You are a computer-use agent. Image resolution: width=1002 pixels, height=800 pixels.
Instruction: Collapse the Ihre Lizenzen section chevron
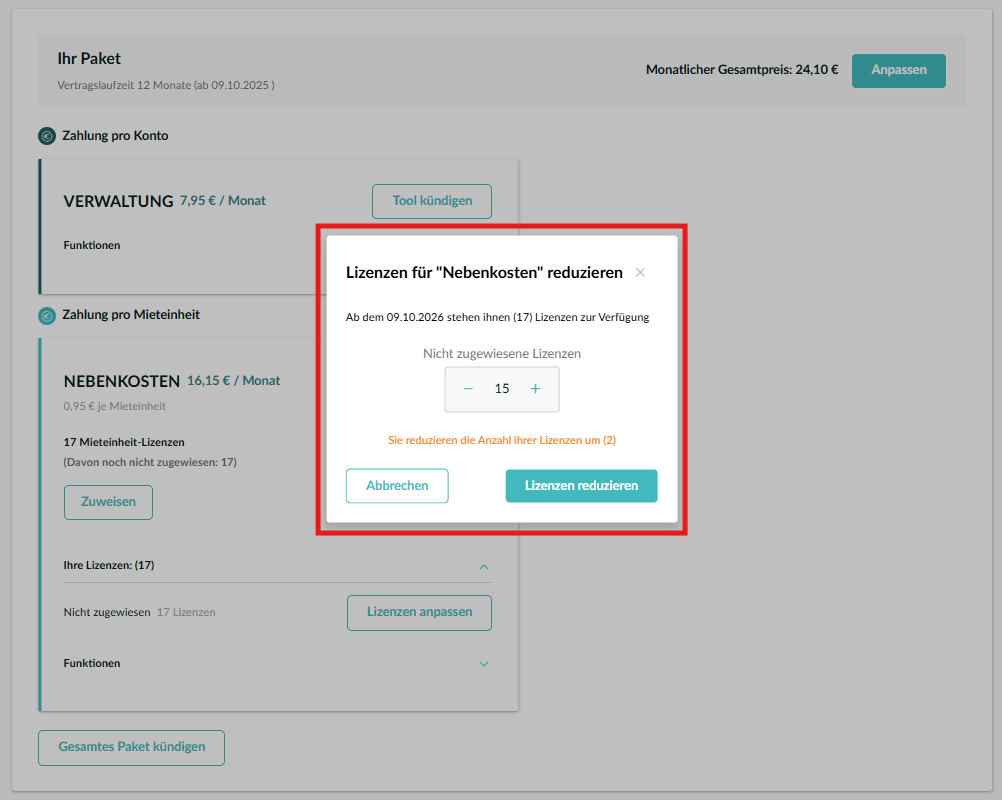coord(484,566)
